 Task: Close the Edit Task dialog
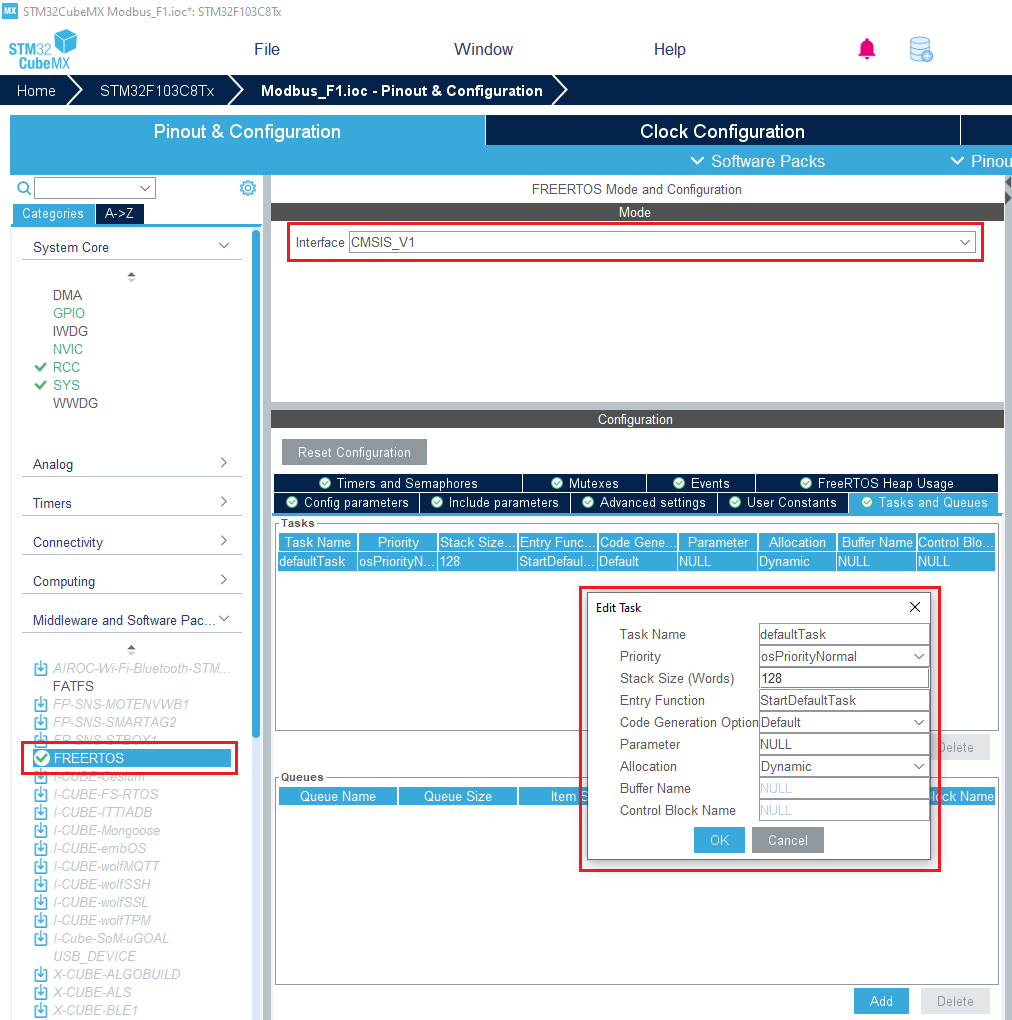coord(914,607)
